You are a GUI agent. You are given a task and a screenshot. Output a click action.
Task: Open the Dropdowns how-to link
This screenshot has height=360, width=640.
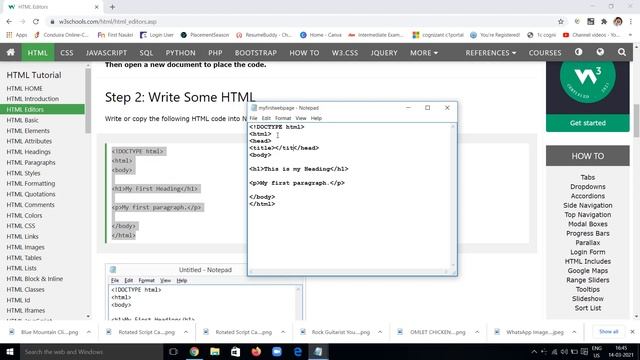[x=588, y=187]
